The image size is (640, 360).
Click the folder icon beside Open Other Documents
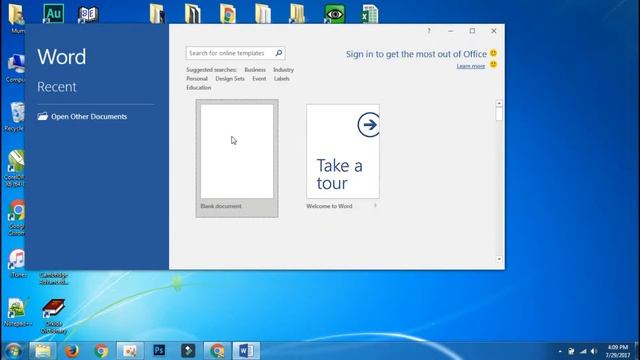(x=42, y=116)
